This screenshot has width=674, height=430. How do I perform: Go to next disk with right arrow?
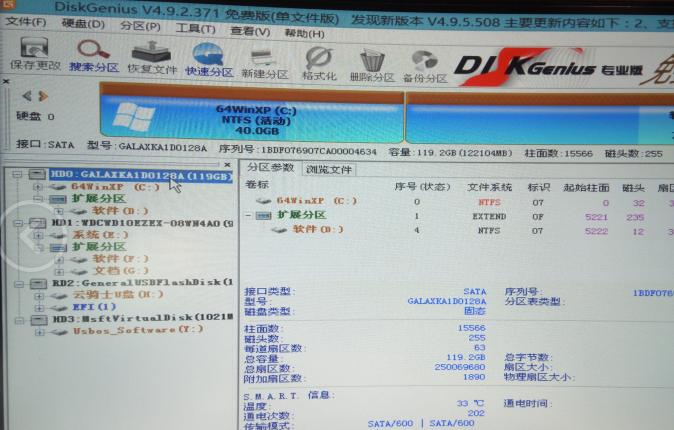(x=43, y=96)
